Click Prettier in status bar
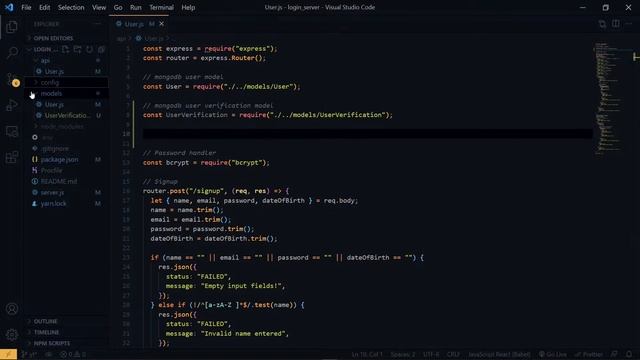The width and height of the screenshot is (640, 360). [x=589, y=354]
